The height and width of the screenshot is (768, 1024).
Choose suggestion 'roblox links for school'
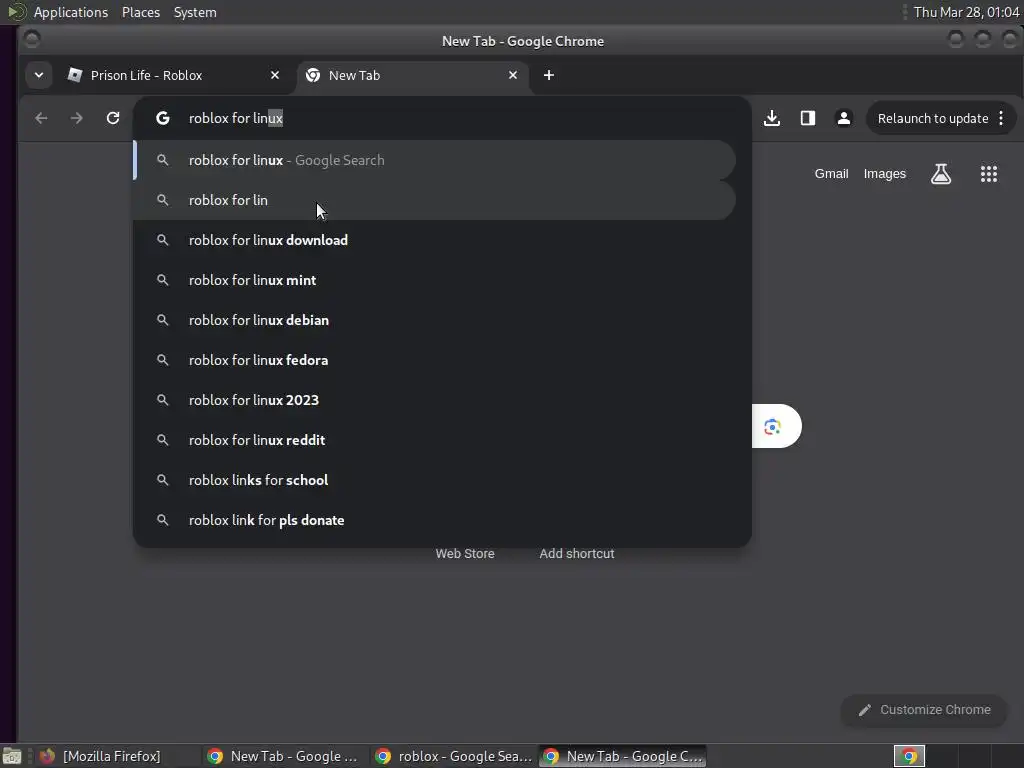click(435, 480)
